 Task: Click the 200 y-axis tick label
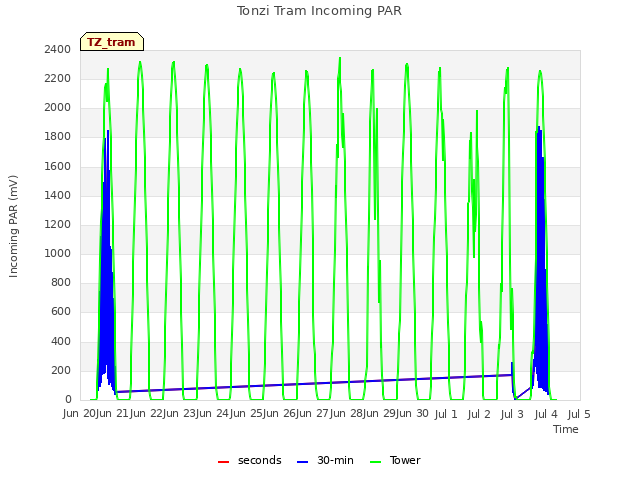click(61, 370)
